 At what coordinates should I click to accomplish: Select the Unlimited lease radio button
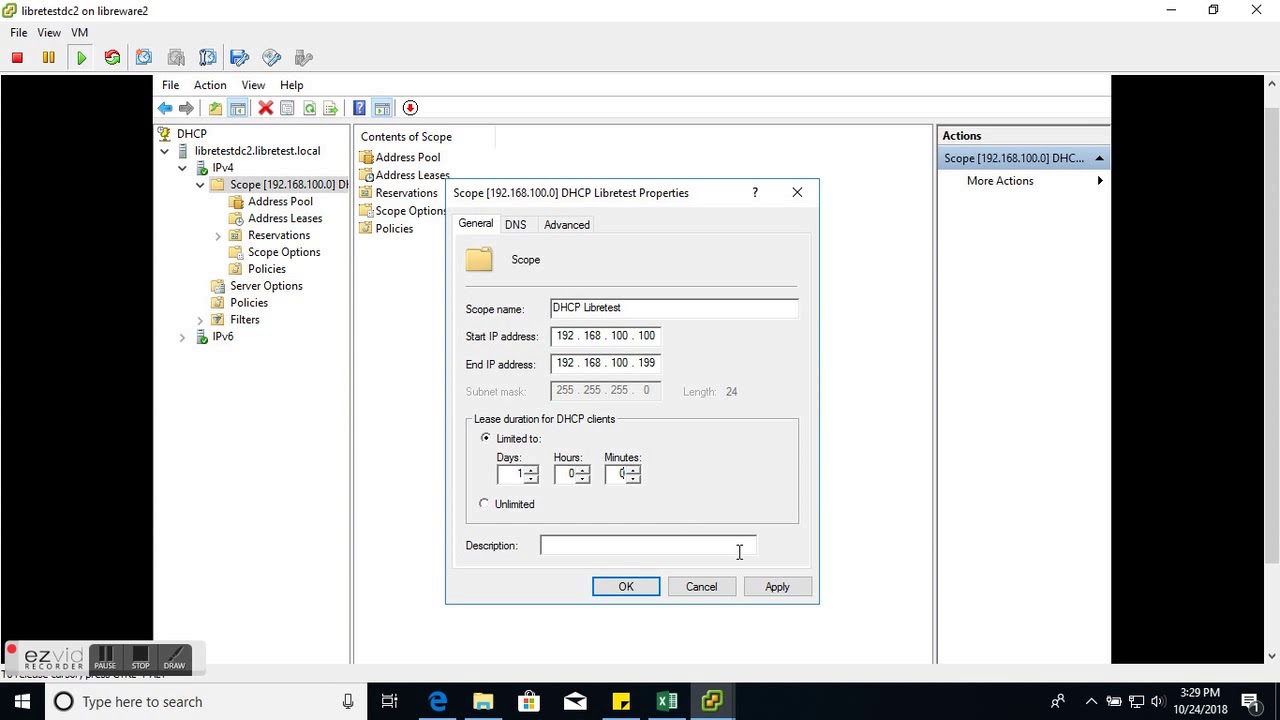pos(485,504)
